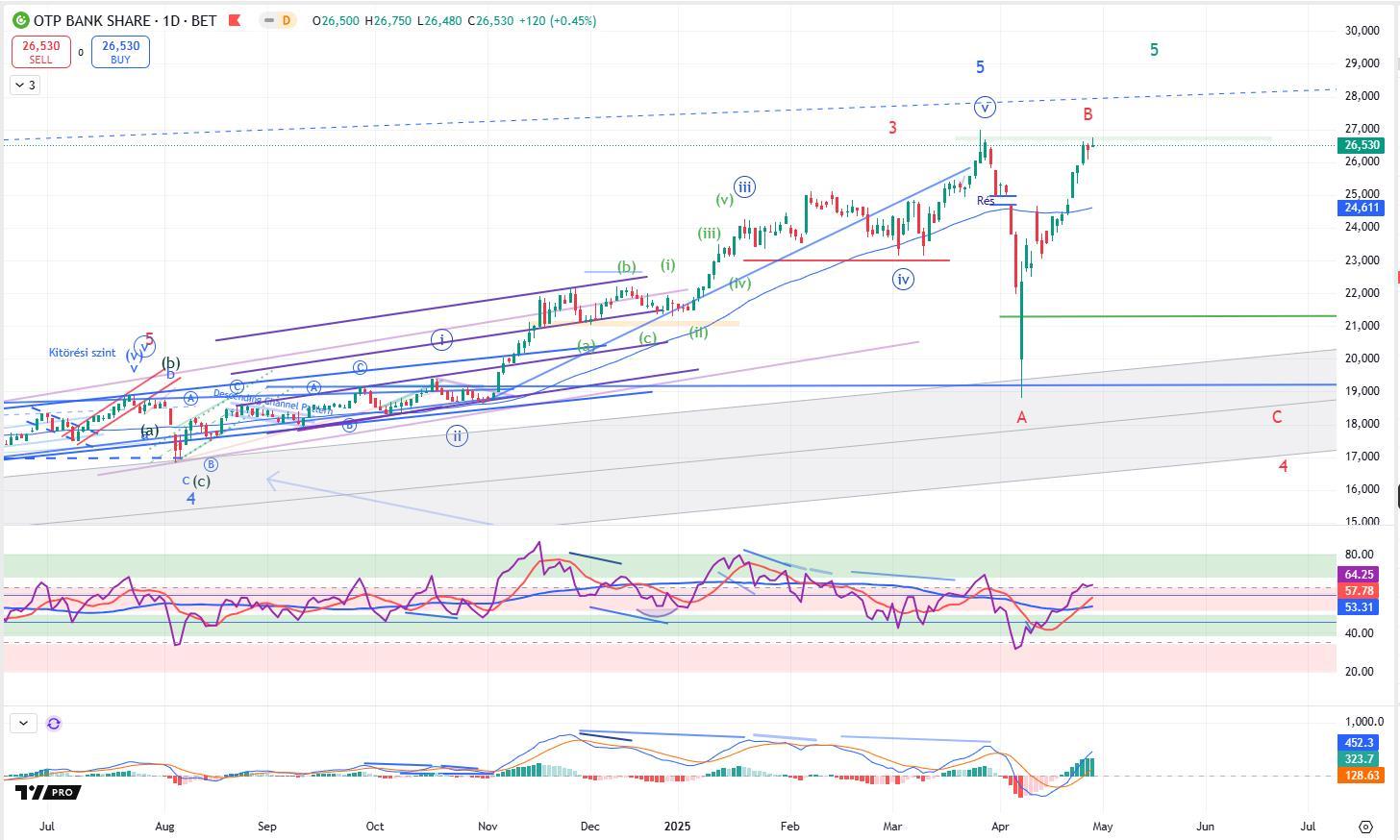Select the red wave label A near April low

click(1022, 417)
